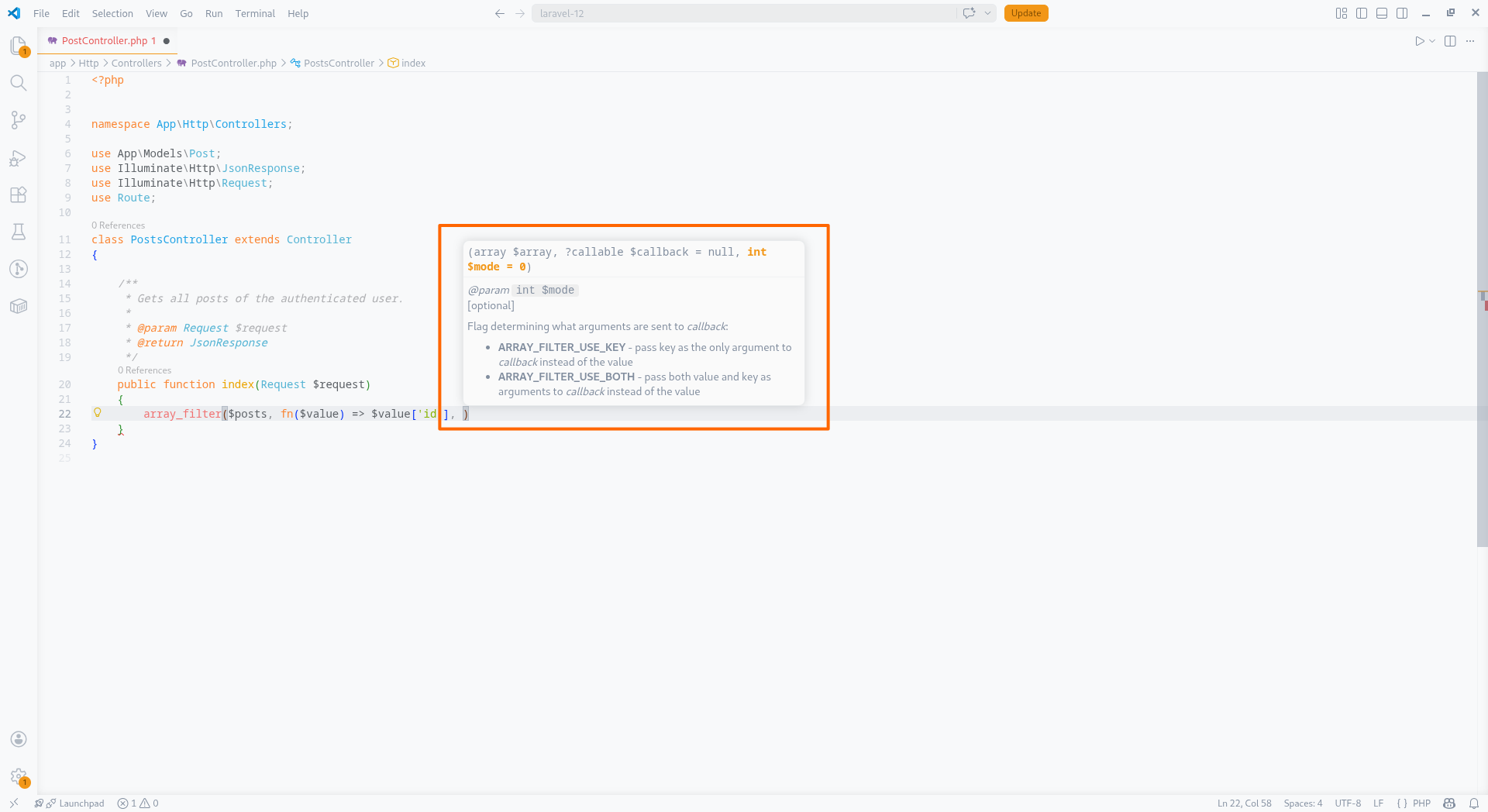Click the Copilot chat icon in title bar
Image resolution: width=1488 pixels, height=812 pixels.
pyautogui.click(x=969, y=13)
